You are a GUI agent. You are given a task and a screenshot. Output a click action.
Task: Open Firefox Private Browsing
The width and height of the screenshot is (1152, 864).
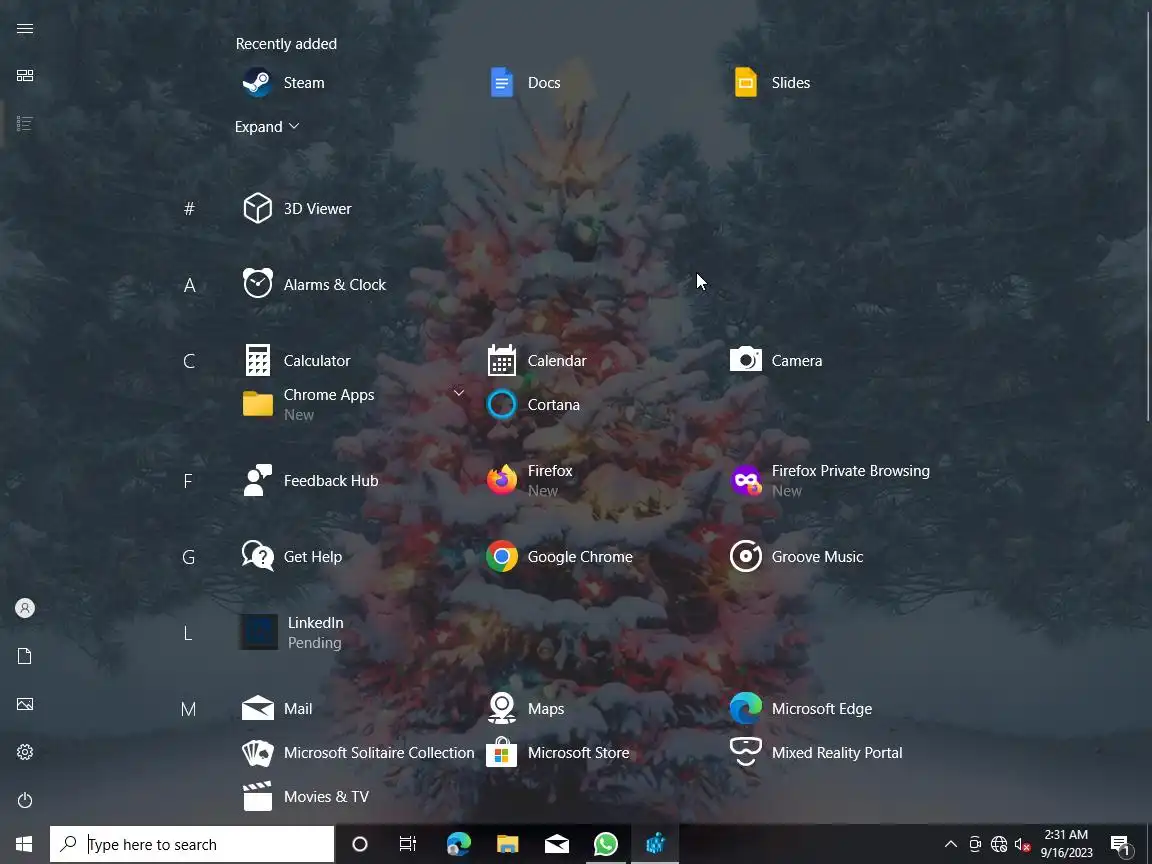click(830, 480)
